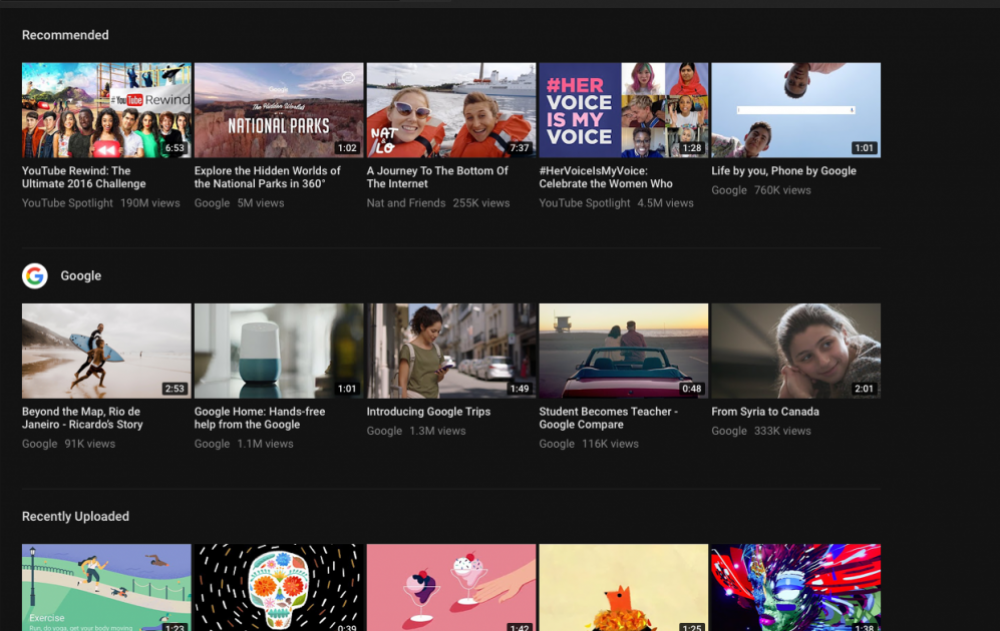Screen dimensions: 1000x631
Task: Click the 190M views text
Action: point(150,203)
